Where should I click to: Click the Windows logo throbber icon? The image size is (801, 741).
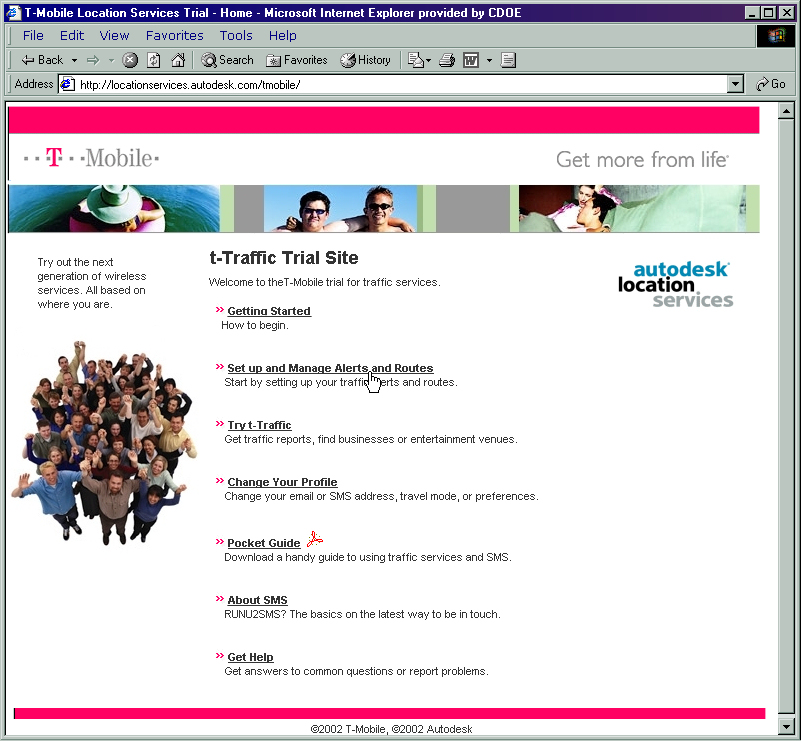tap(776, 36)
